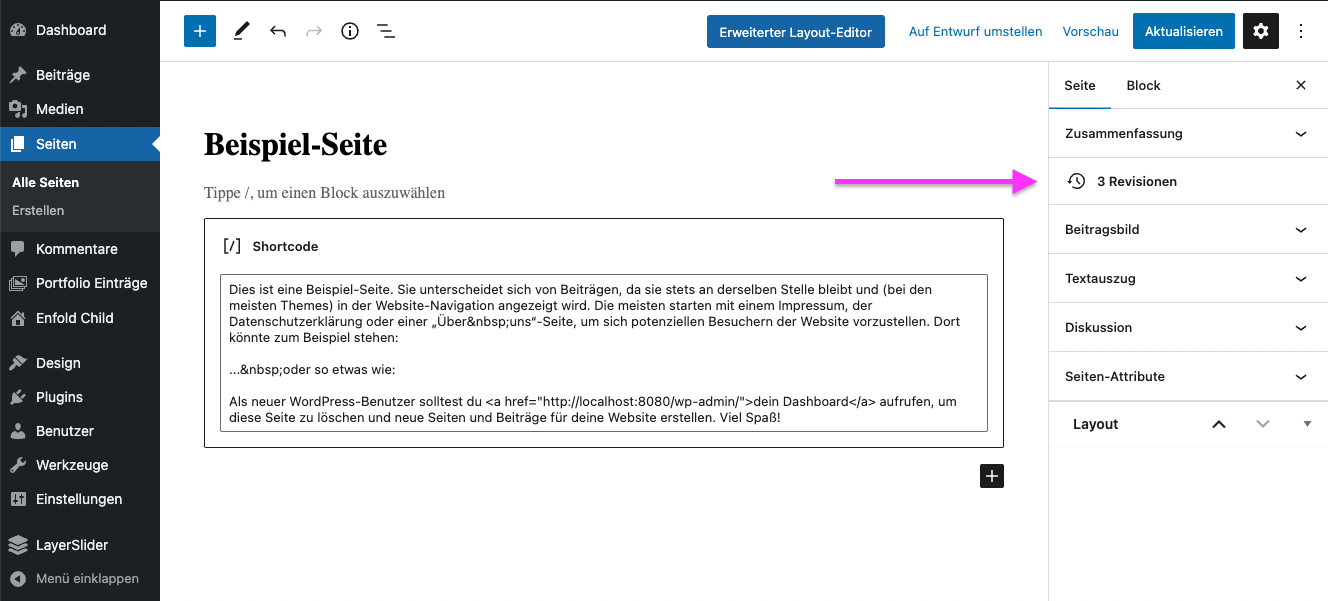Click the LayerSlider layers icon
1328x601 pixels.
18,545
